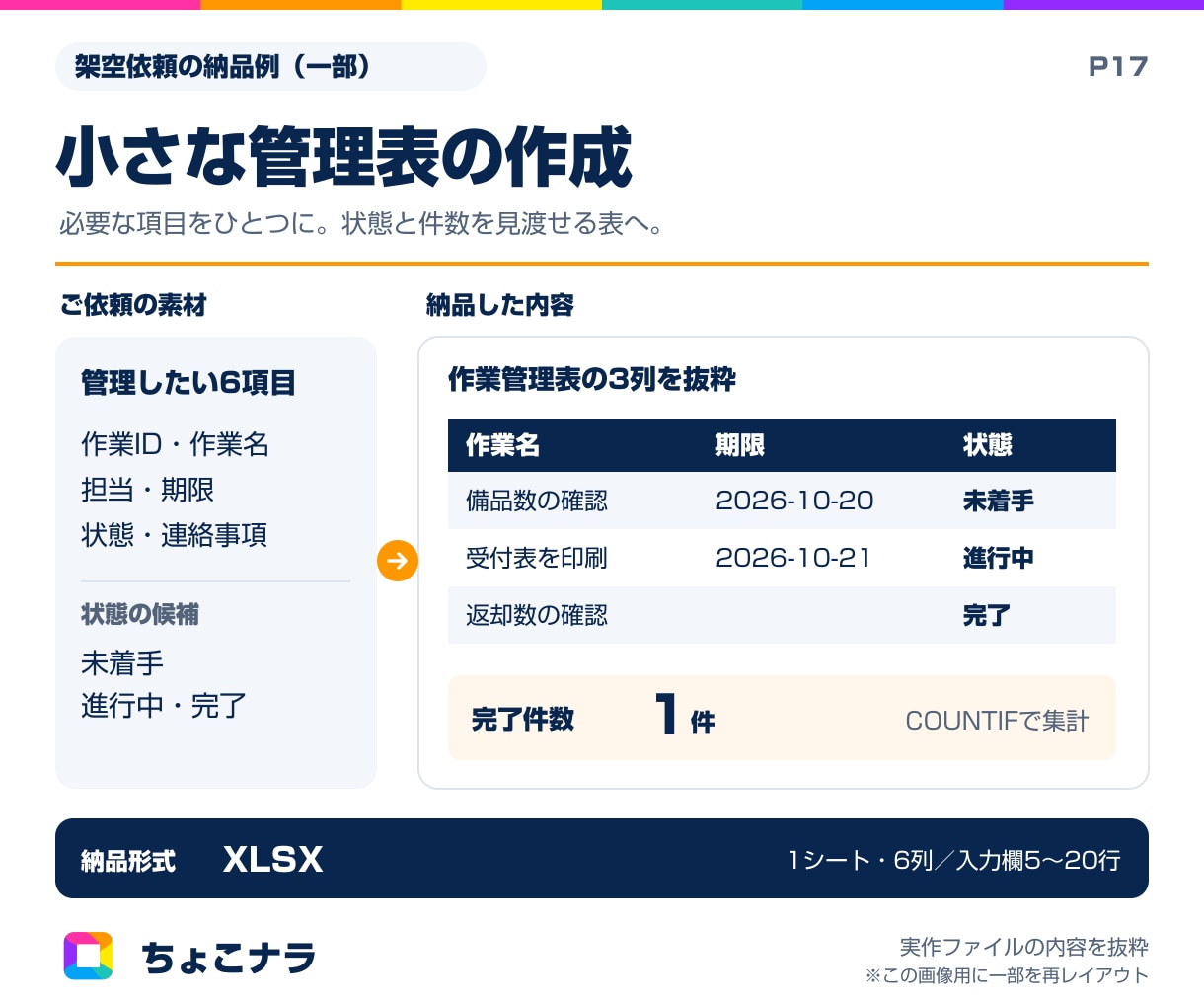Viewport: 1204px width, 1003px height.
Task: Click the 未着手 status in the table
Action: click(x=999, y=501)
